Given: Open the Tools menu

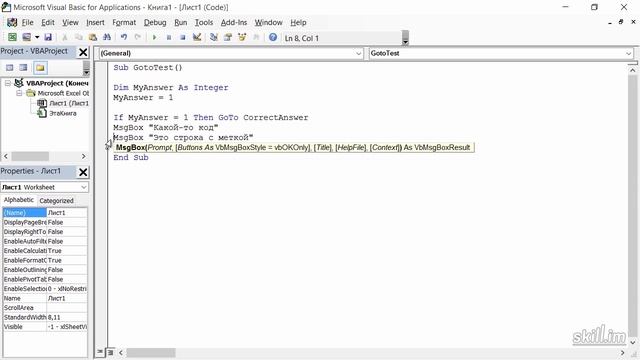Looking at the screenshot, I should tap(204, 22).
